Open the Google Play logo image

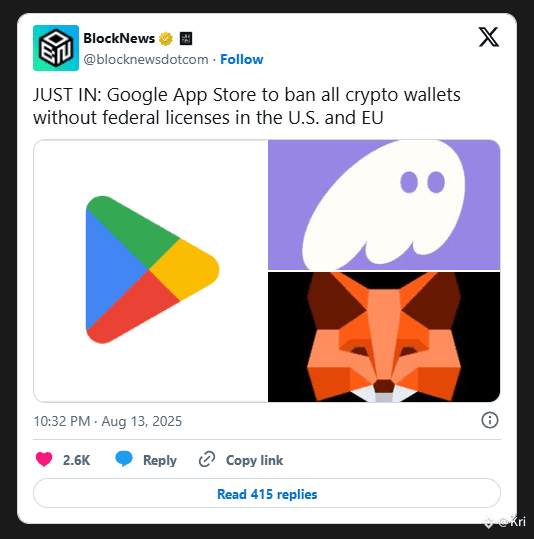pyautogui.click(x=151, y=271)
